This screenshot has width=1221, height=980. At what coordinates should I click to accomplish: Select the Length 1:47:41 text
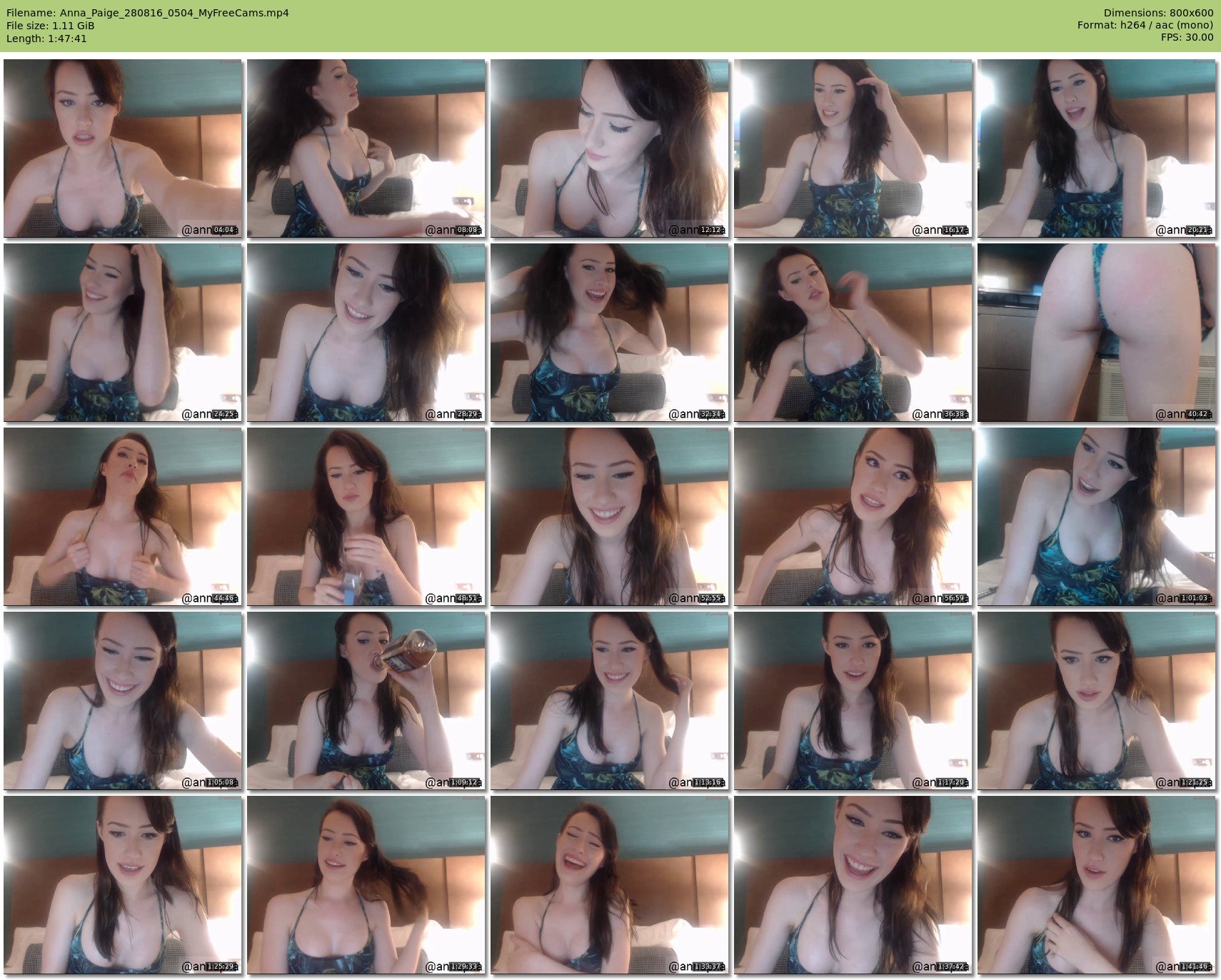[x=46, y=39]
